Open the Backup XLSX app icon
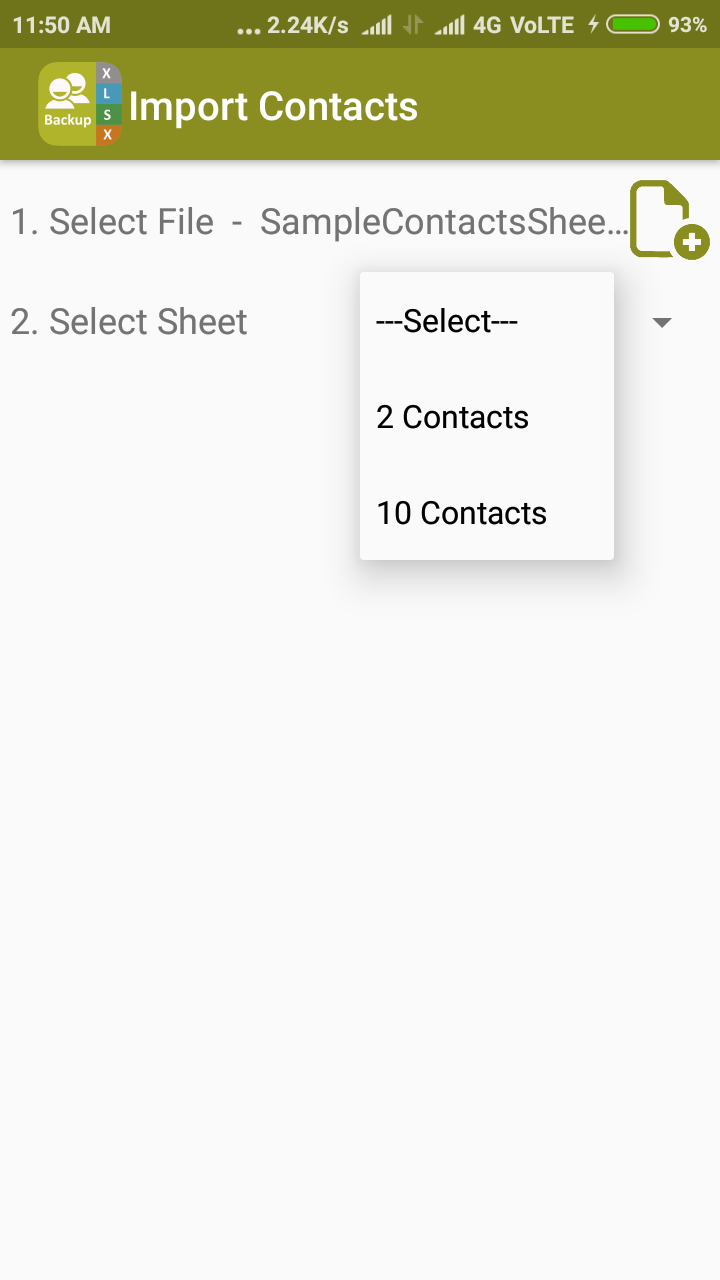 coord(80,104)
